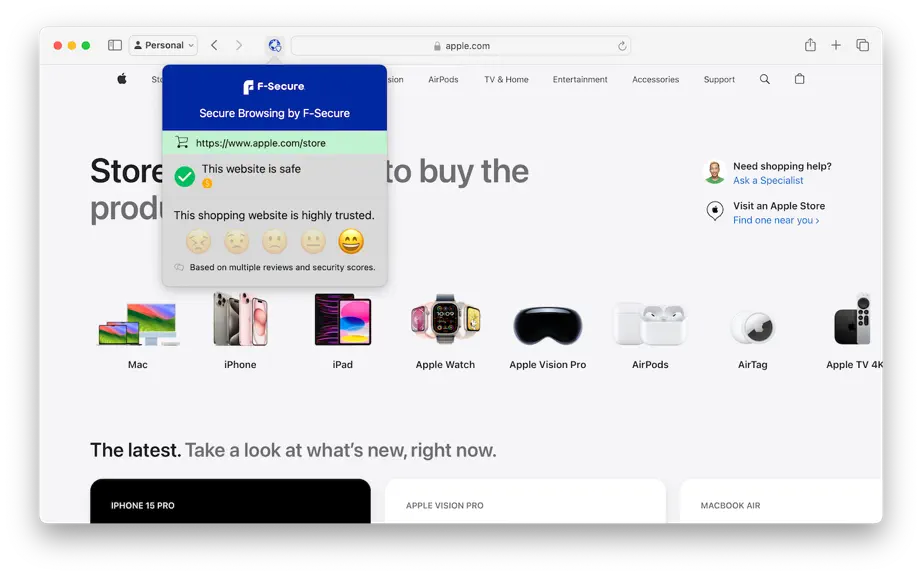Viewport: 922px width, 576px height.
Task: Open TV & Home navigation item
Action: point(506,79)
